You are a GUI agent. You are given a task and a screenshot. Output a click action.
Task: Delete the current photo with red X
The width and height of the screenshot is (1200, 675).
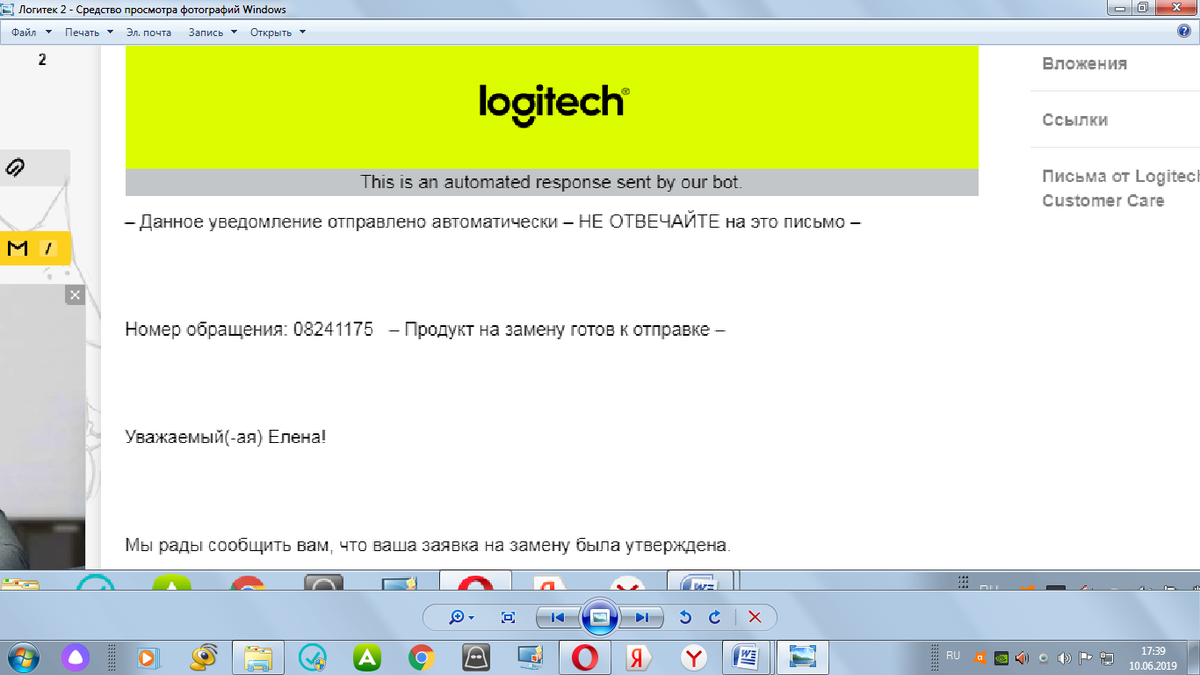click(x=755, y=618)
